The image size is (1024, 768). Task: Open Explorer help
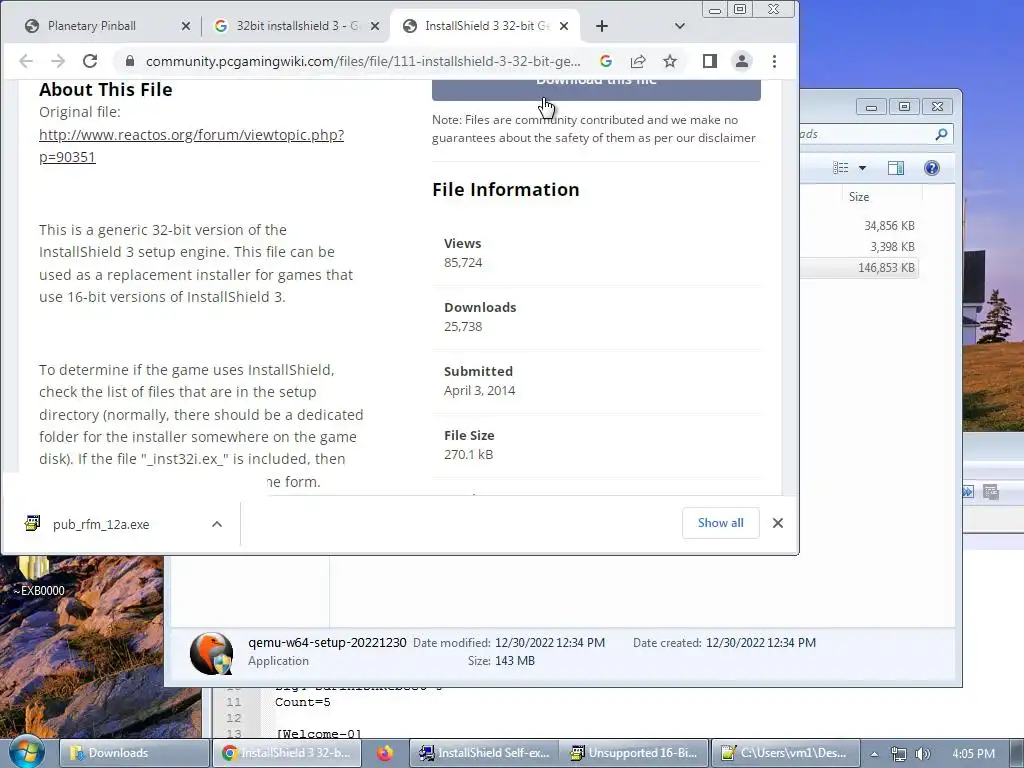tap(932, 168)
